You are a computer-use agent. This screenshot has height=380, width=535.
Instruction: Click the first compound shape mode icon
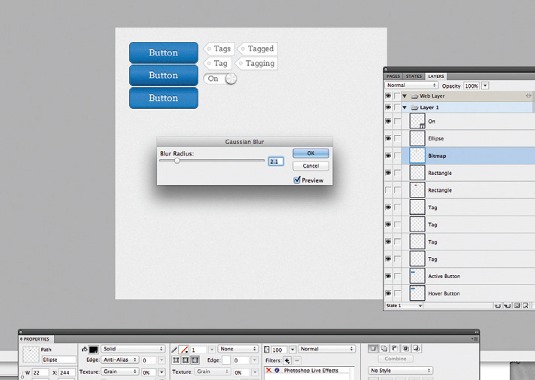coord(373,349)
